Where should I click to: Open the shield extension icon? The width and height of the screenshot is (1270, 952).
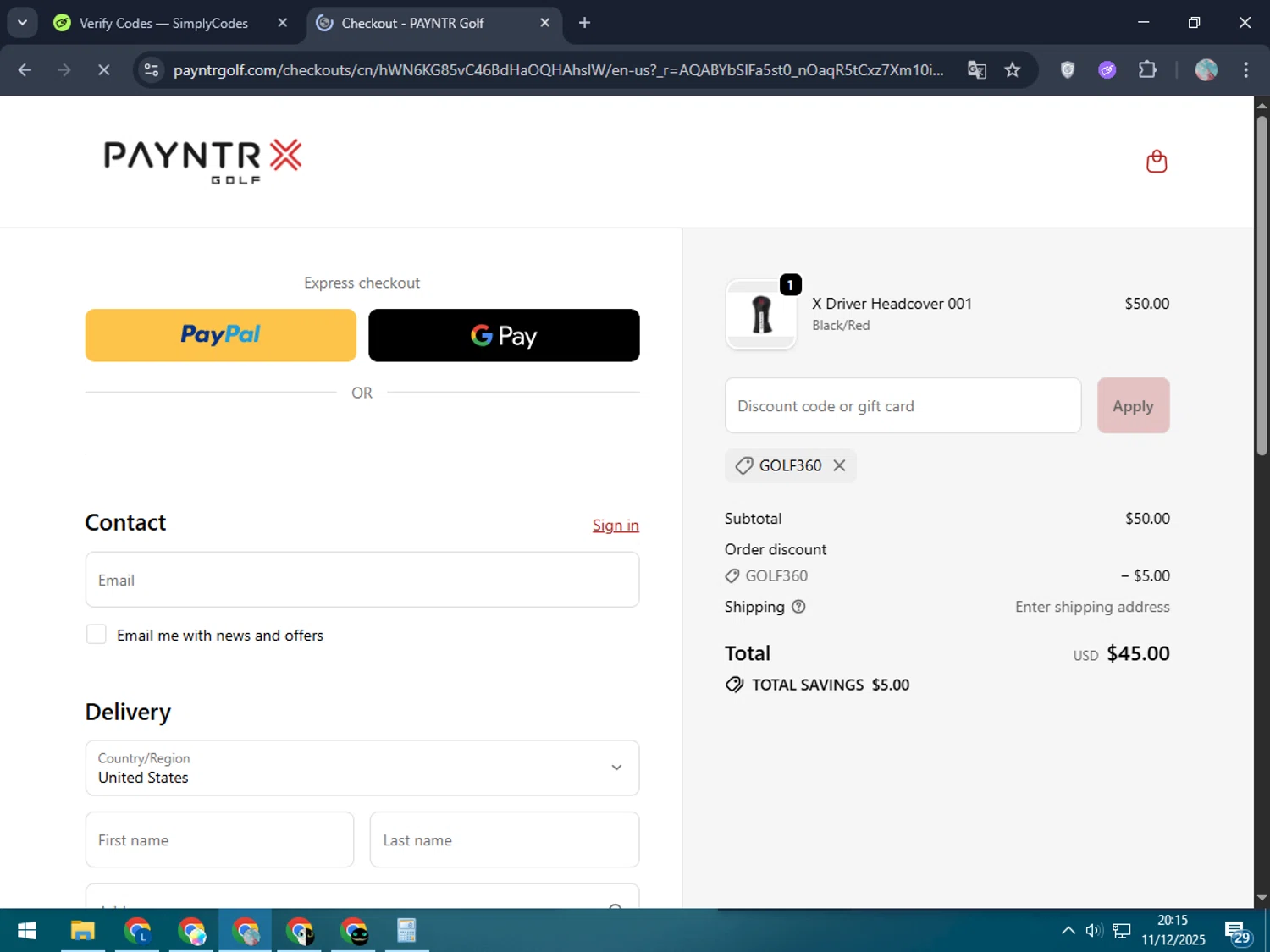pos(1068,70)
